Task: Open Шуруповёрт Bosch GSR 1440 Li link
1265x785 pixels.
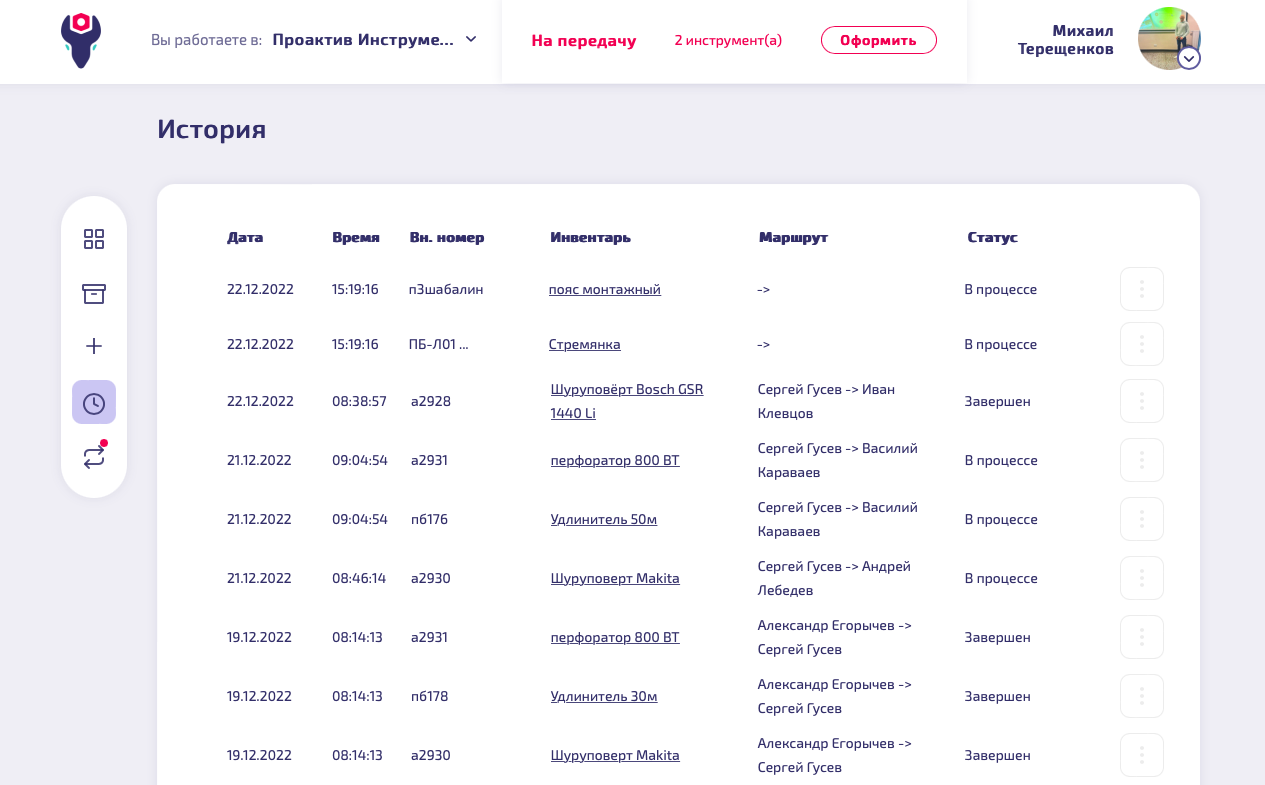Action: click(x=626, y=389)
